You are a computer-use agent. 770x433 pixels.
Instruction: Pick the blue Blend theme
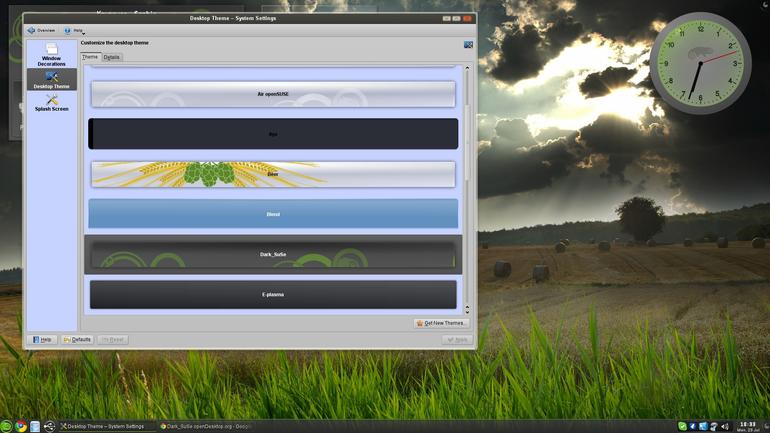pos(273,214)
